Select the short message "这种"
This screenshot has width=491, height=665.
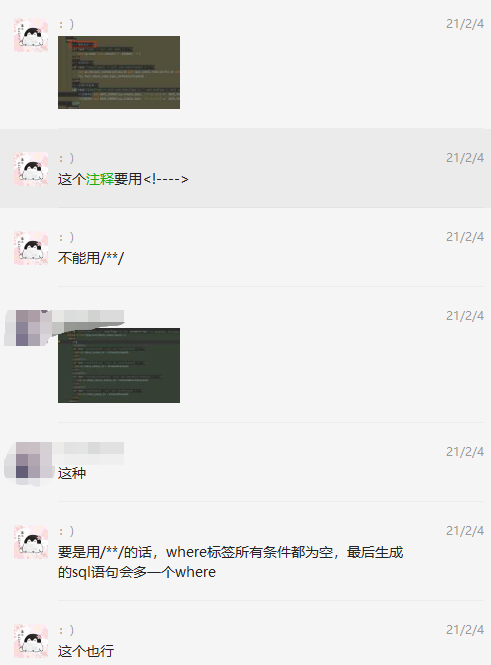72,473
